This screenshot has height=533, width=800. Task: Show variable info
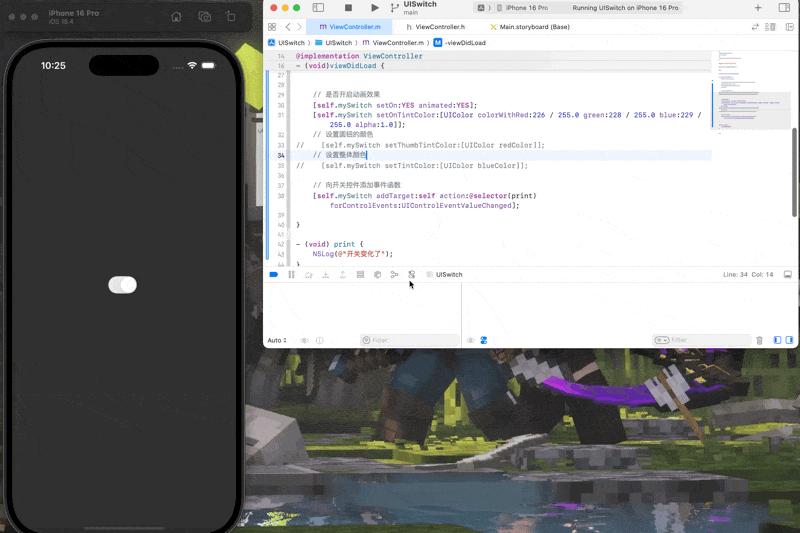pyautogui.click(x=319, y=340)
